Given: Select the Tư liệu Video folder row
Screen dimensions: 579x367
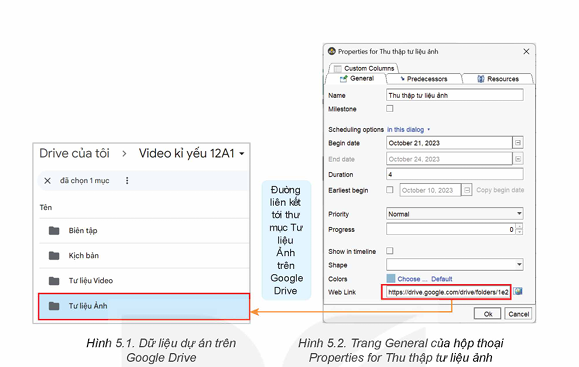Looking at the screenshot, I should 144,281.
